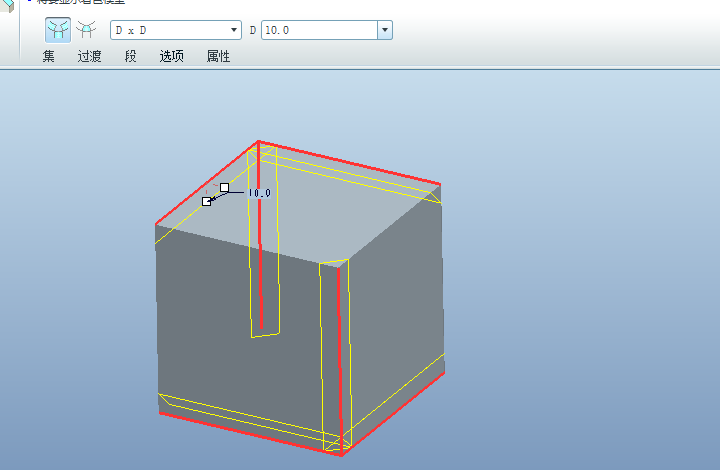Click the D value field showing 10.0
The height and width of the screenshot is (470, 720).
click(320, 30)
